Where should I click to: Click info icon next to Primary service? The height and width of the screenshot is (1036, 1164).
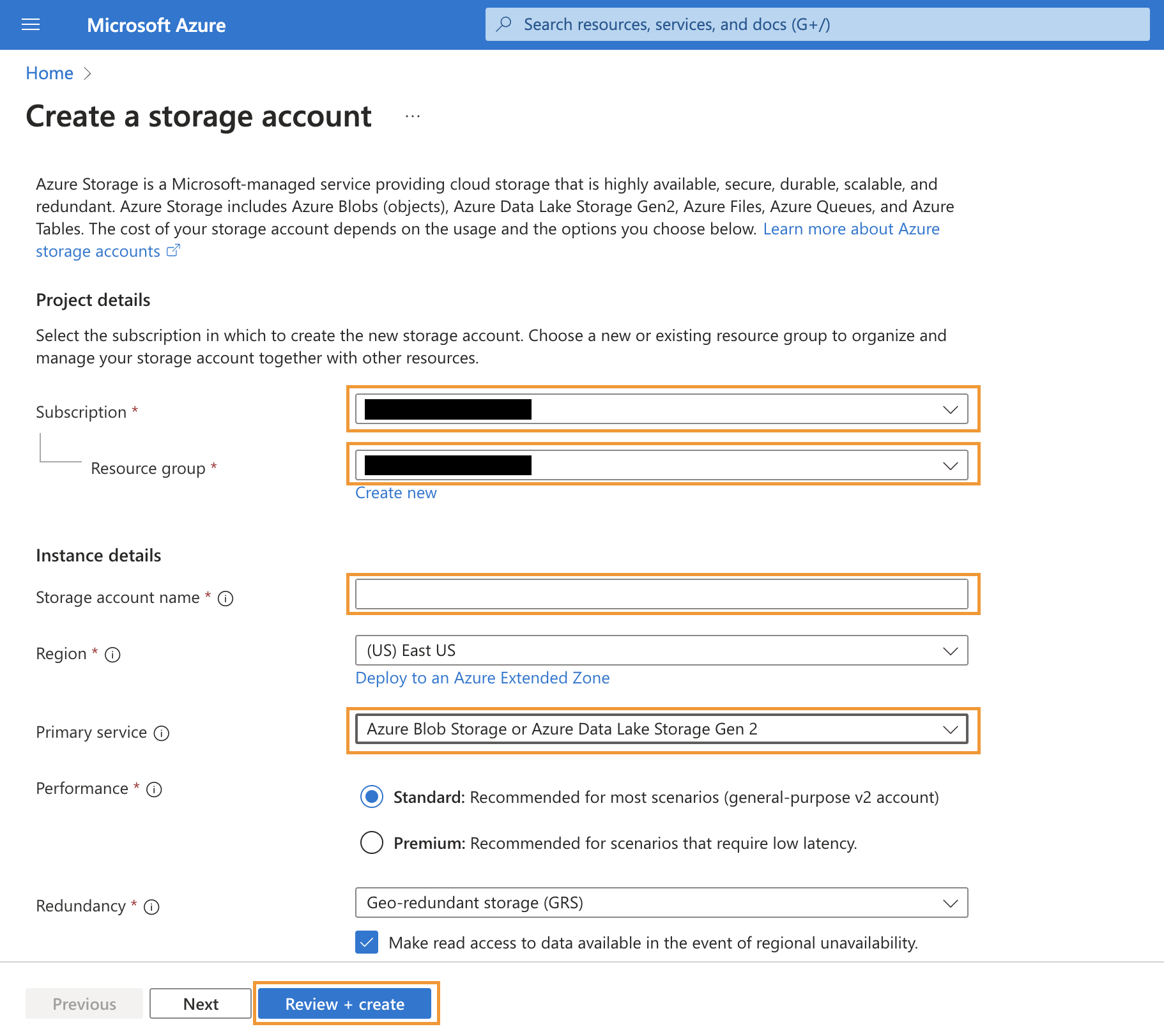pos(162,733)
